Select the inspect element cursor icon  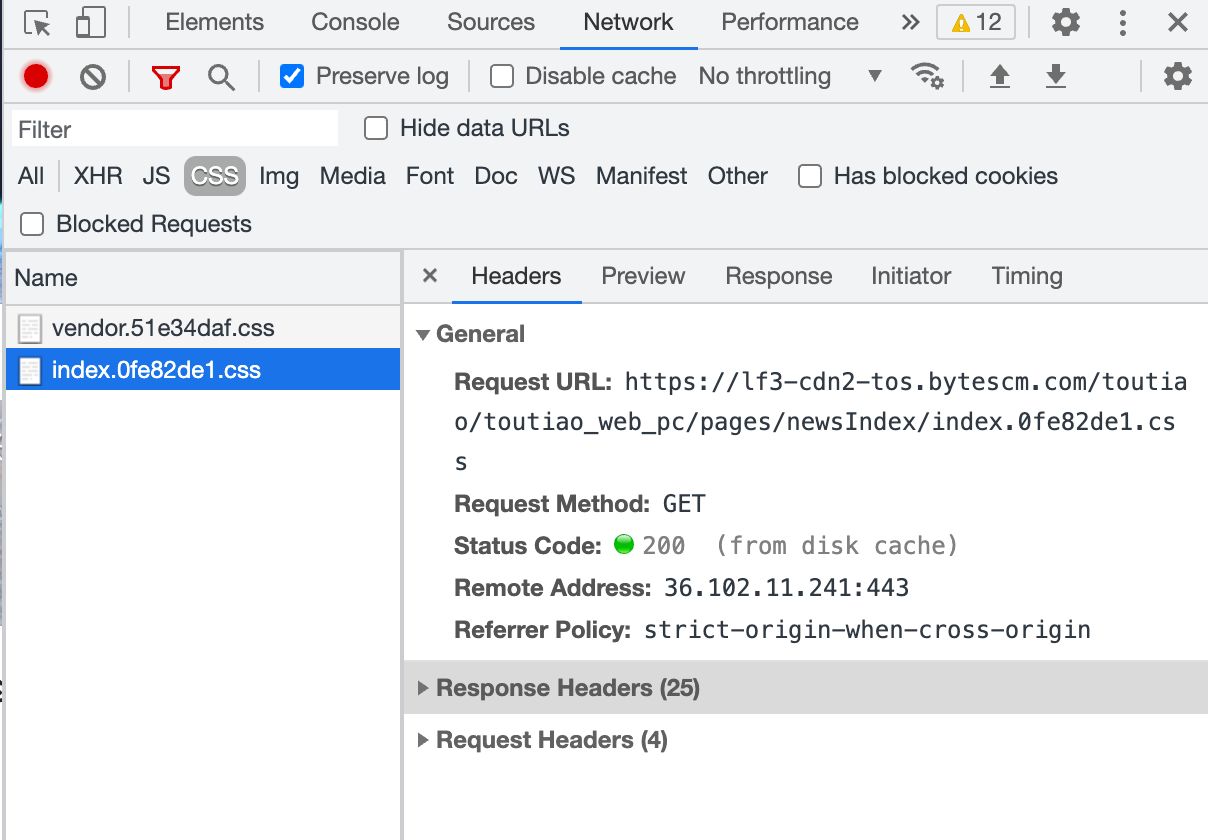[x=38, y=22]
